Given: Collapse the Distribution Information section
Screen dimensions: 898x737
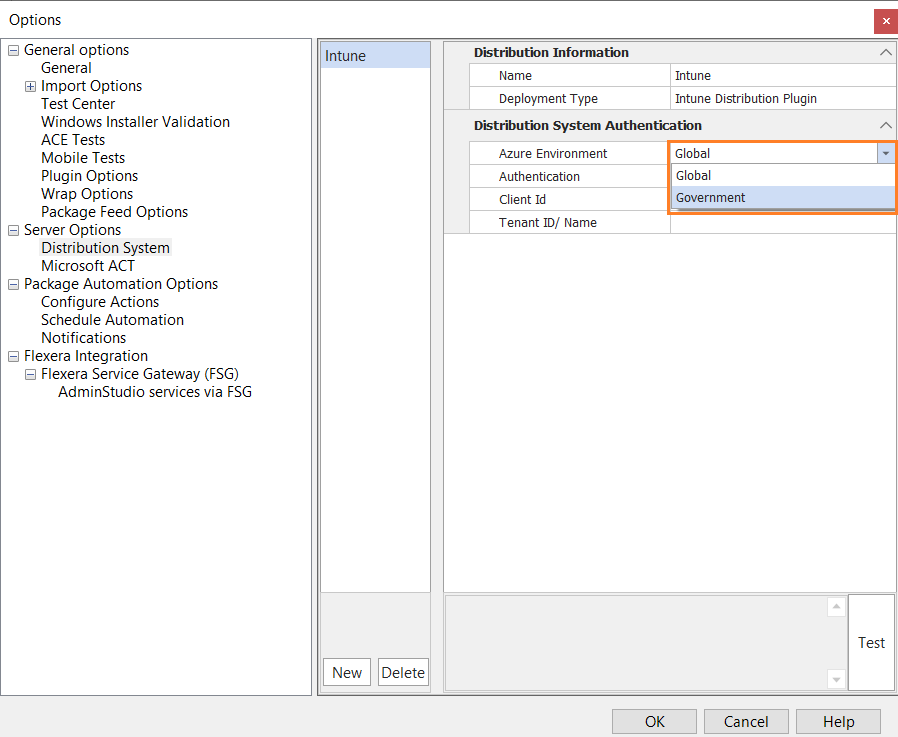Looking at the screenshot, I should tap(885, 53).
